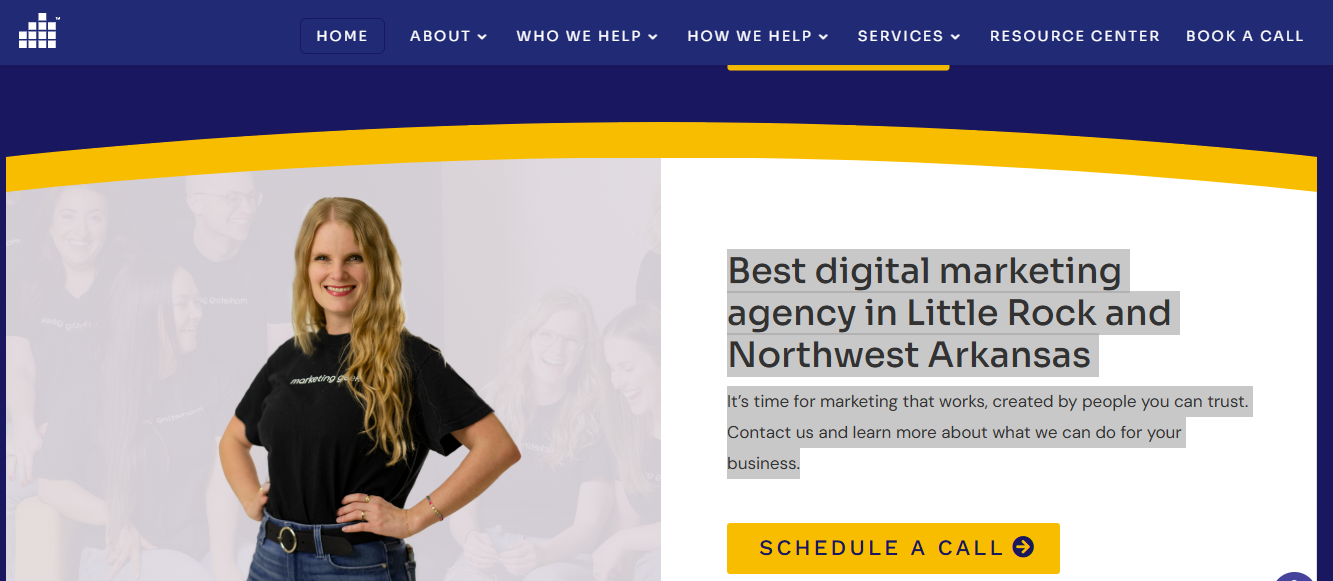Open the HOW WE HELP menu label
This screenshot has height=581, width=1333.
750,36
